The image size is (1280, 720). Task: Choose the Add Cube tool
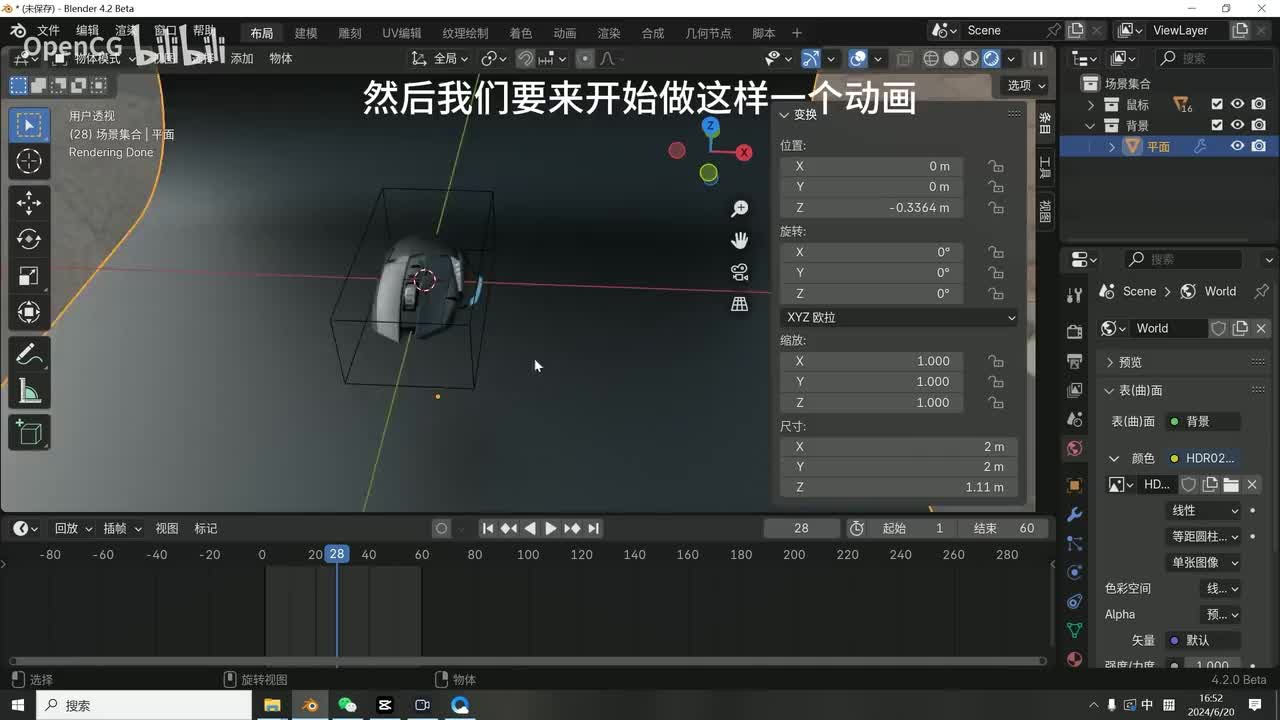[x=29, y=433]
